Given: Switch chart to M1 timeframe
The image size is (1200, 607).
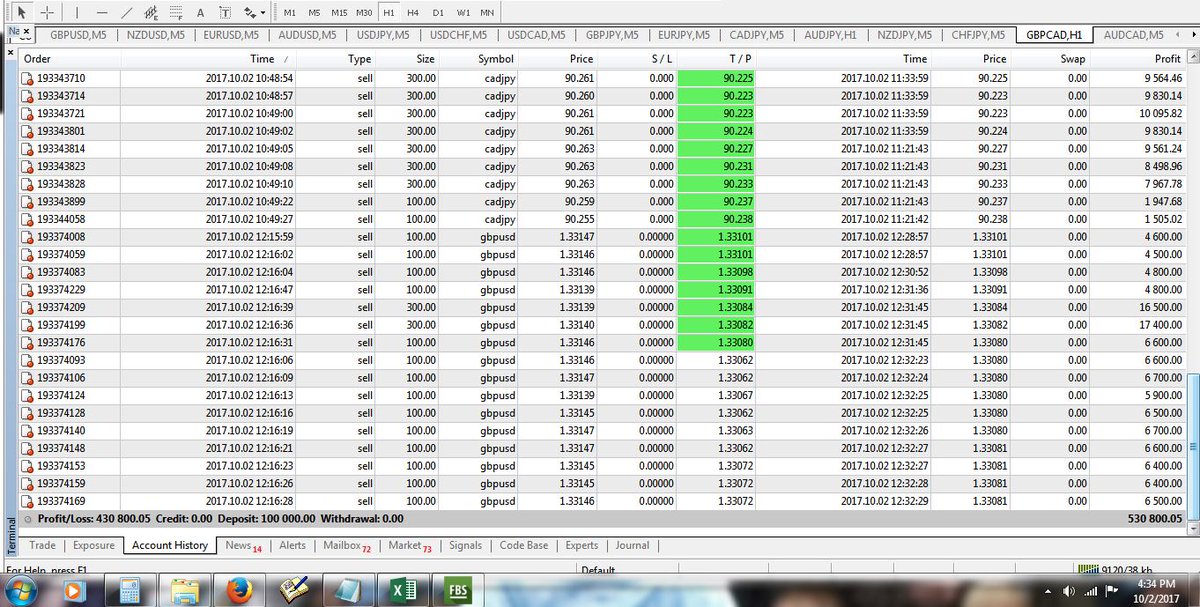Looking at the screenshot, I should pos(289,12).
